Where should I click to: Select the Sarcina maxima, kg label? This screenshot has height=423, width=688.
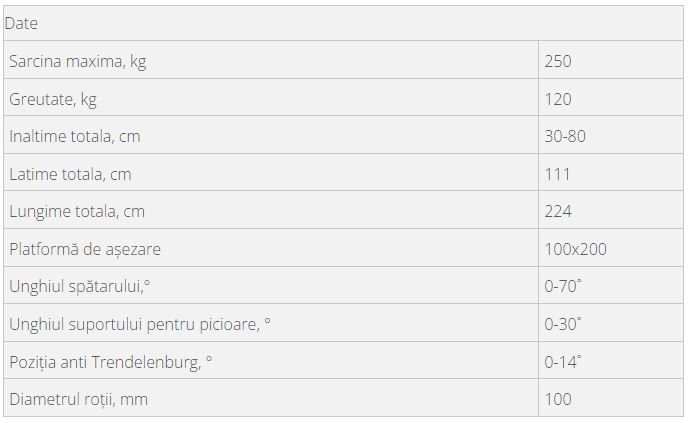78,61
